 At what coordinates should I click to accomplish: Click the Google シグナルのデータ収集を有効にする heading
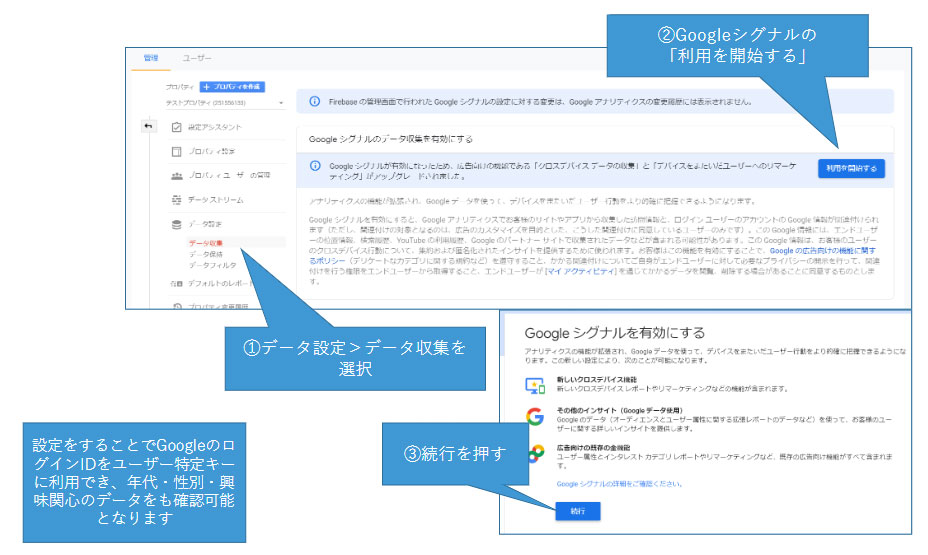pyautogui.click(x=391, y=139)
